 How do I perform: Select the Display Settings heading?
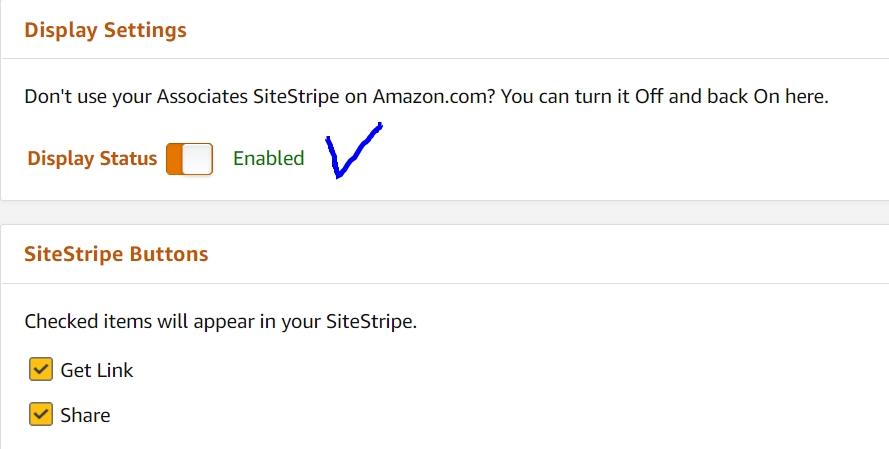click(105, 30)
